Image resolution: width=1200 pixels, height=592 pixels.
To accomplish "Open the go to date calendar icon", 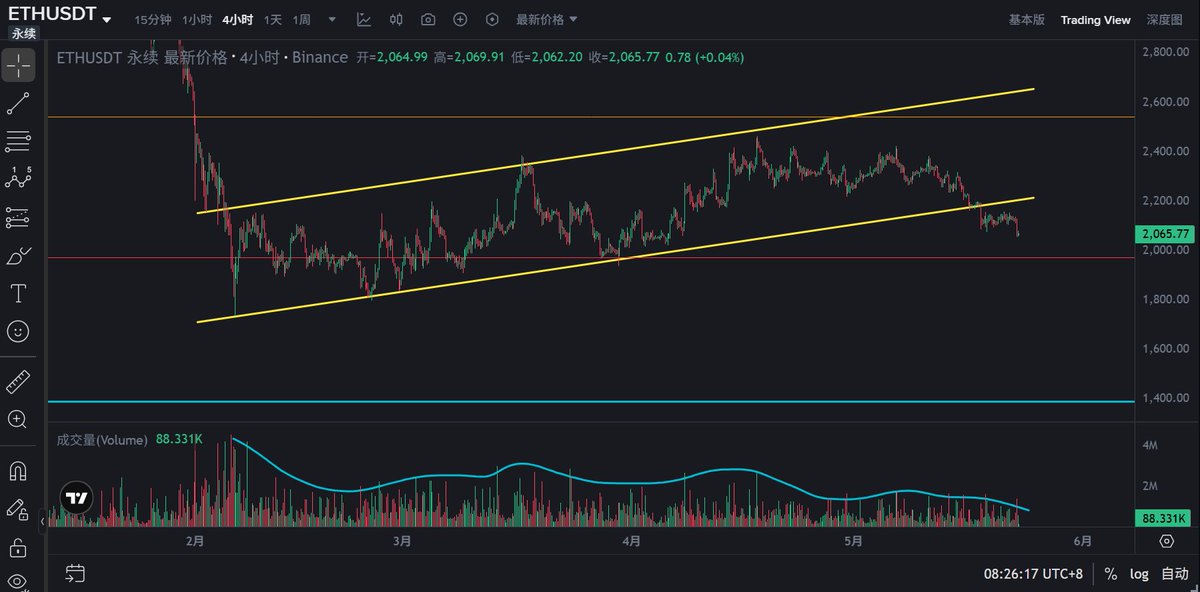I will tap(75, 573).
